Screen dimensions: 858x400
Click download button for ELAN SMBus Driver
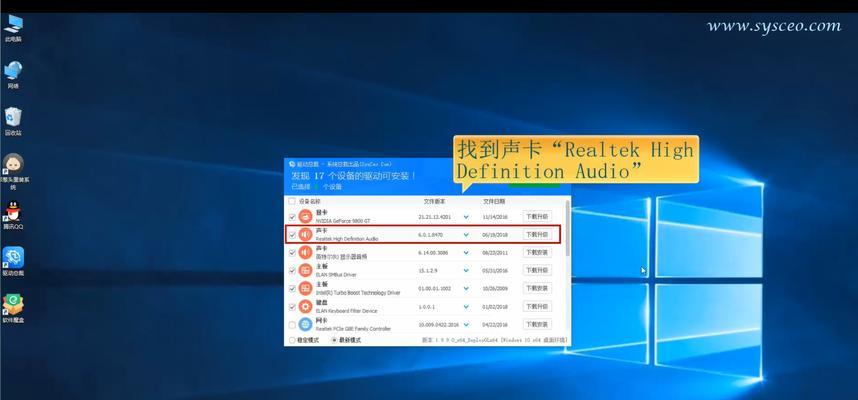click(x=537, y=270)
